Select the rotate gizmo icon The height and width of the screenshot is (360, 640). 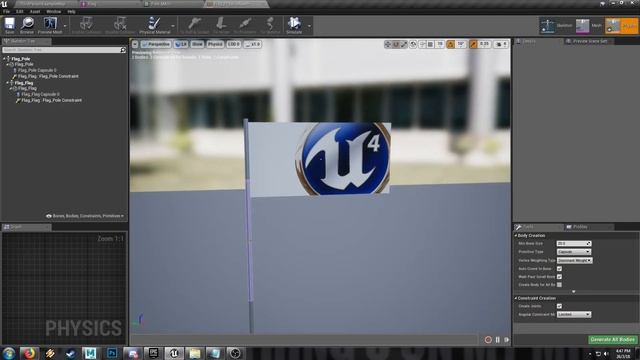[396, 44]
